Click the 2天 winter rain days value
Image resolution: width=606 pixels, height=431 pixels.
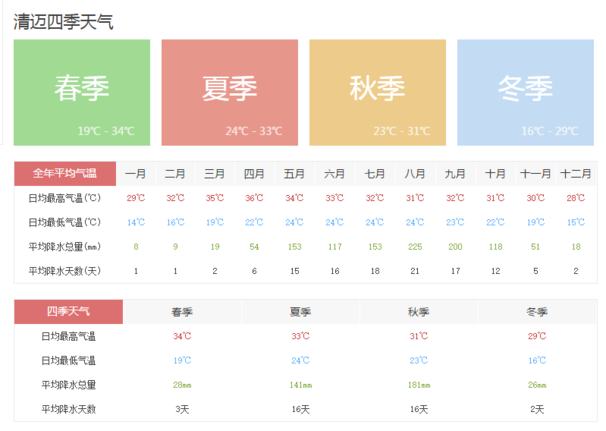(x=537, y=409)
